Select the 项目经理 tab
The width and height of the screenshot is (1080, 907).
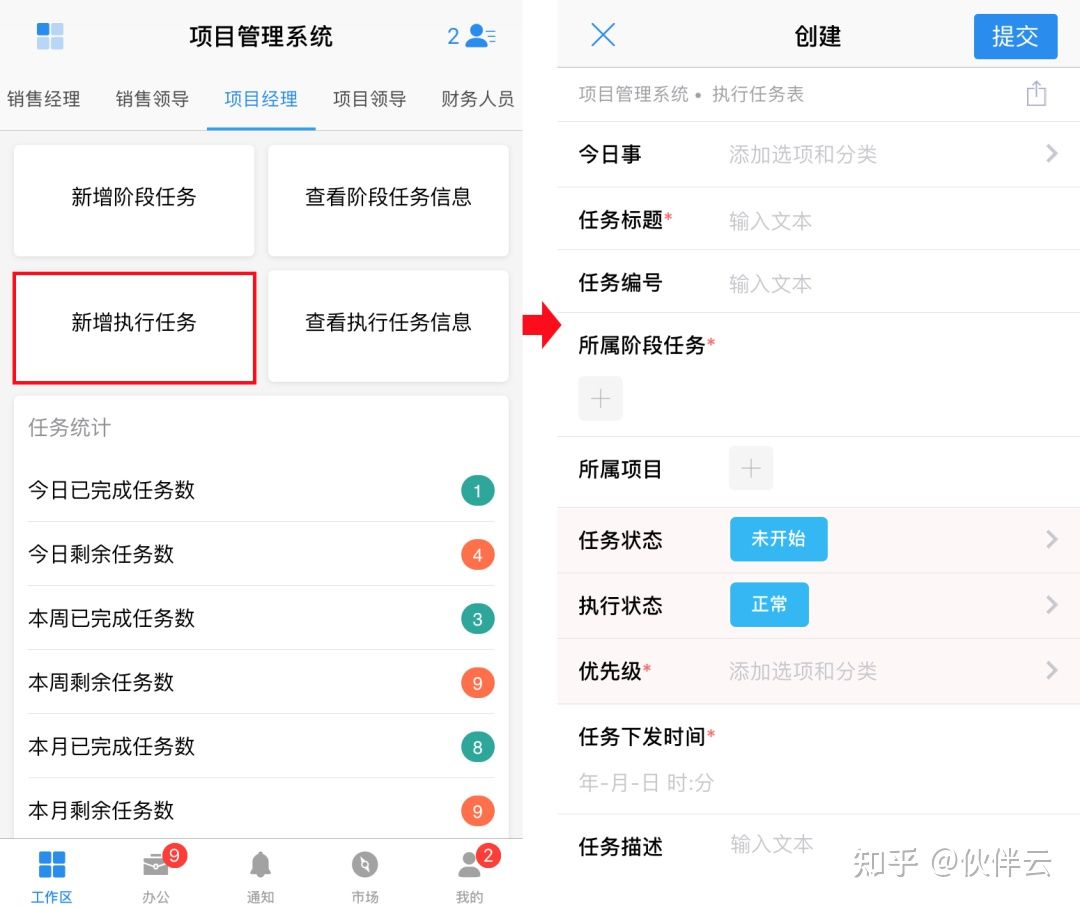261,99
